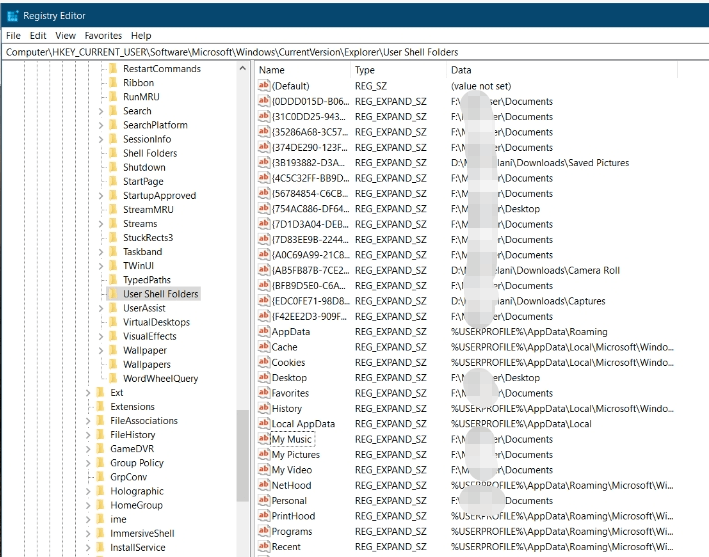709x557 pixels.
Task: Select the Holographic key in tree
Action: pos(137,491)
